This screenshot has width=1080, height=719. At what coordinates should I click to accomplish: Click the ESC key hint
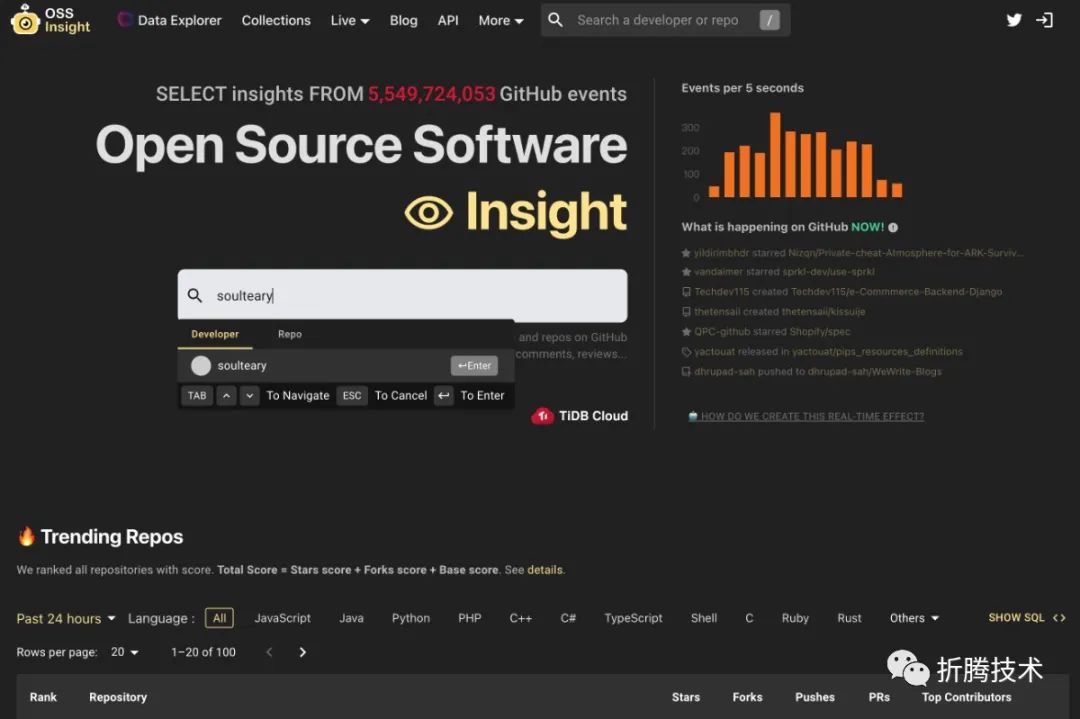(352, 395)
